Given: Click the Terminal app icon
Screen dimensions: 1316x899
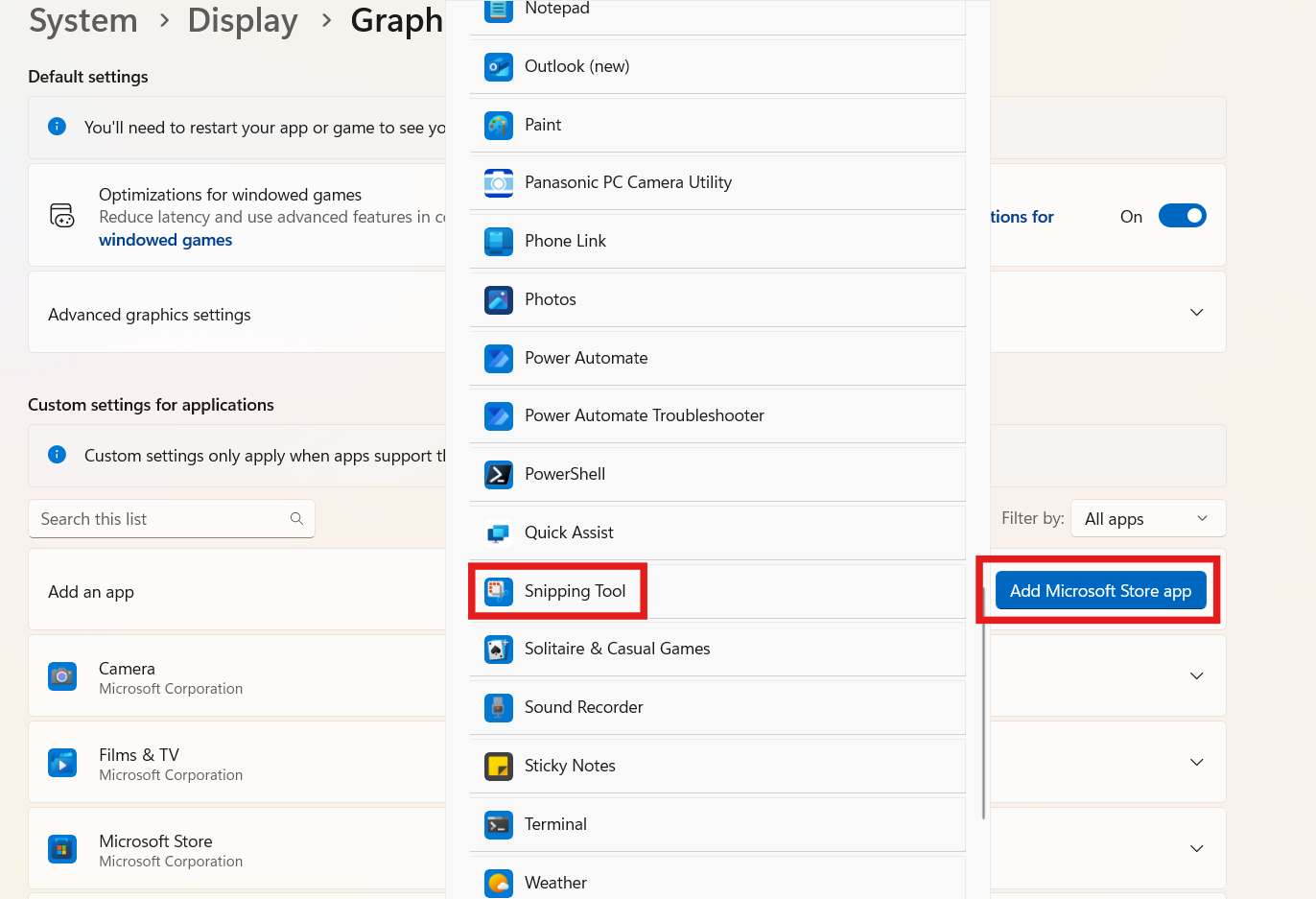Looking at the screenshot, I should click(499, 824).
